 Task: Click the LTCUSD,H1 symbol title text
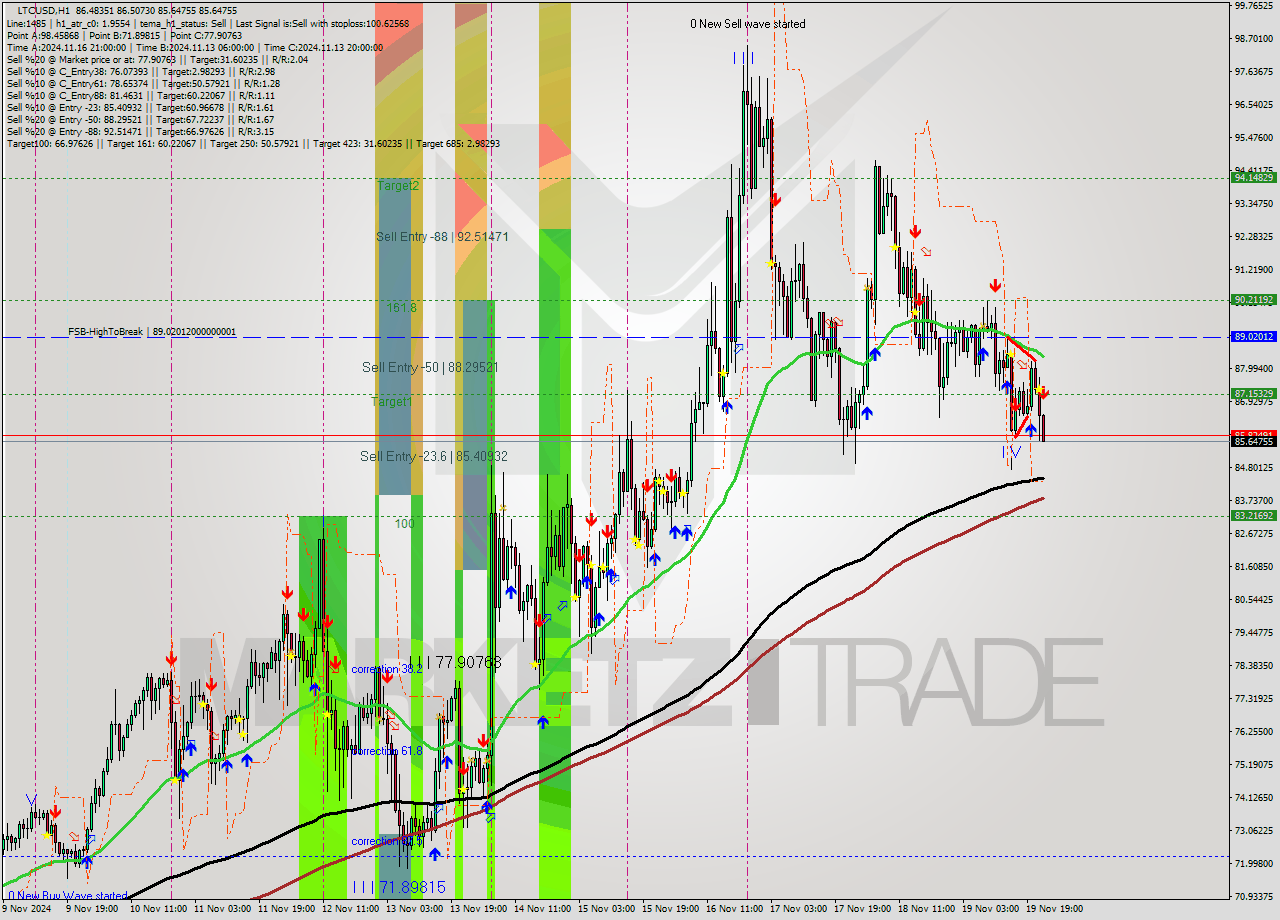click(x=45, y=10)
